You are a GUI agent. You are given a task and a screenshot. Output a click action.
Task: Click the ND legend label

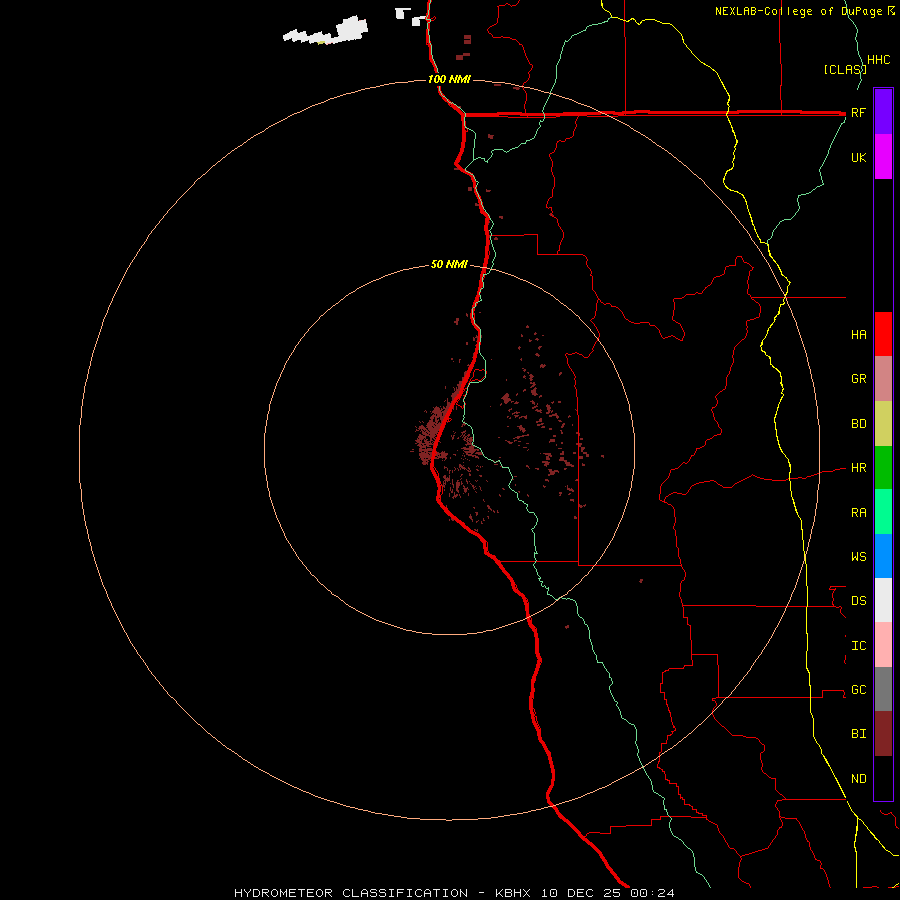(858, 779)
